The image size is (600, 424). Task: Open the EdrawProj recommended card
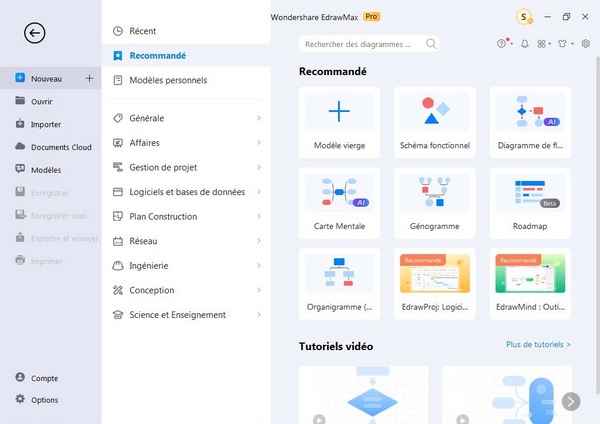435,284
